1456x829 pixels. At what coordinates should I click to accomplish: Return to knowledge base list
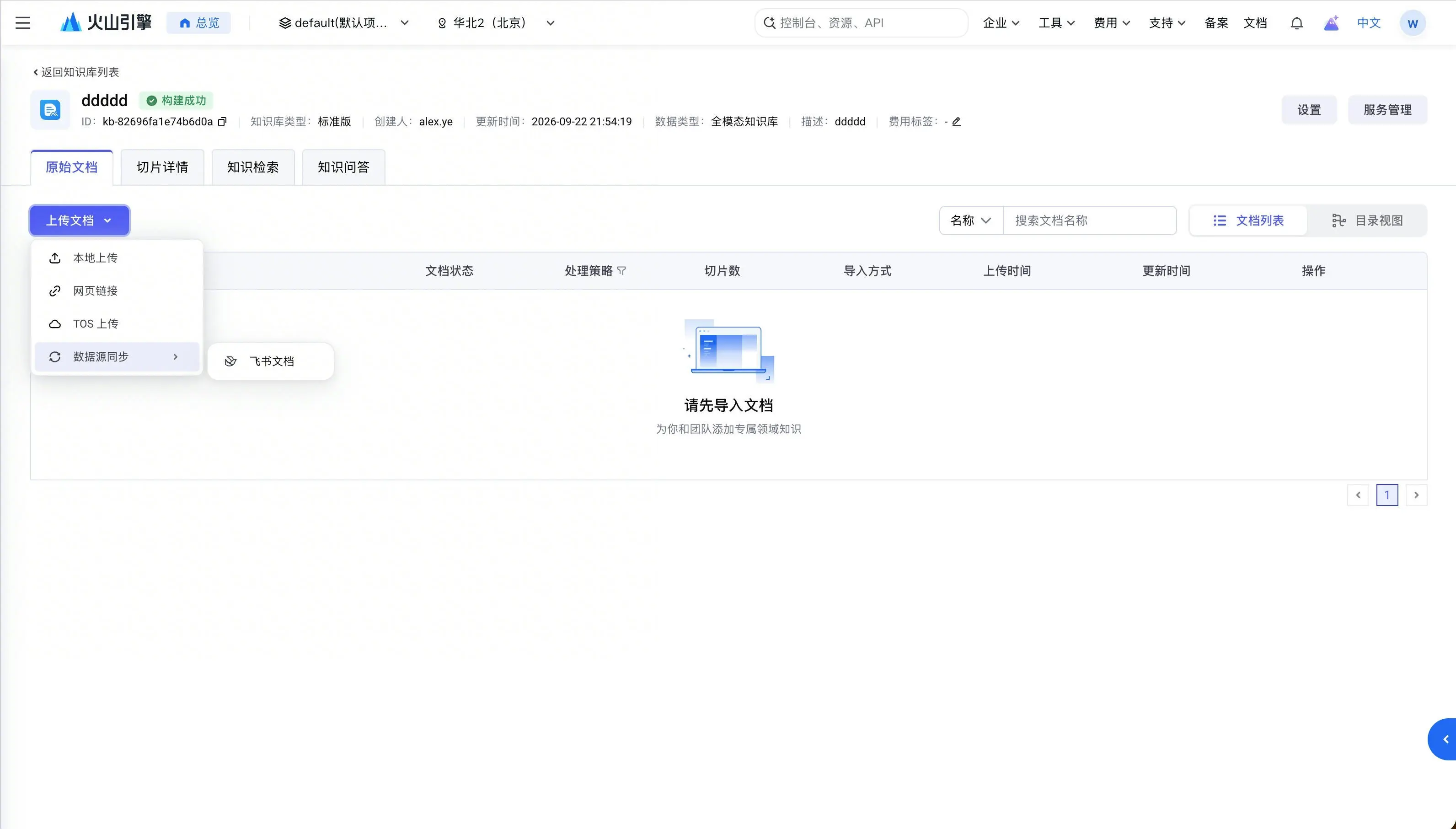point(76,72)
